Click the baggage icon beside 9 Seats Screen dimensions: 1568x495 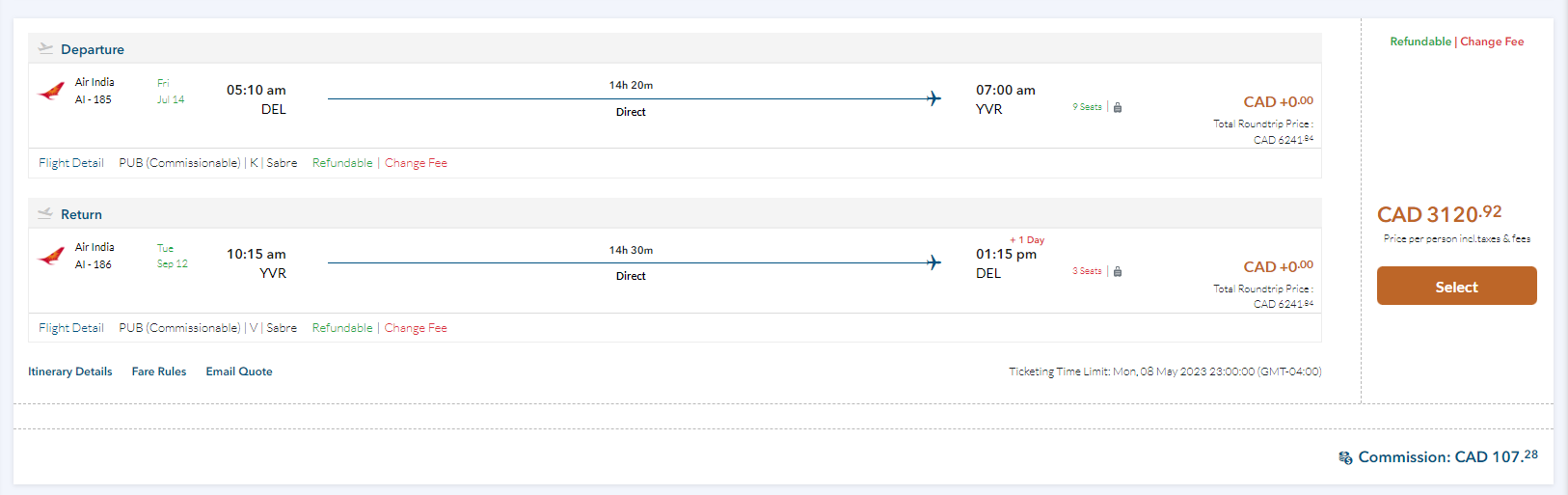(x=1118, y=107)
